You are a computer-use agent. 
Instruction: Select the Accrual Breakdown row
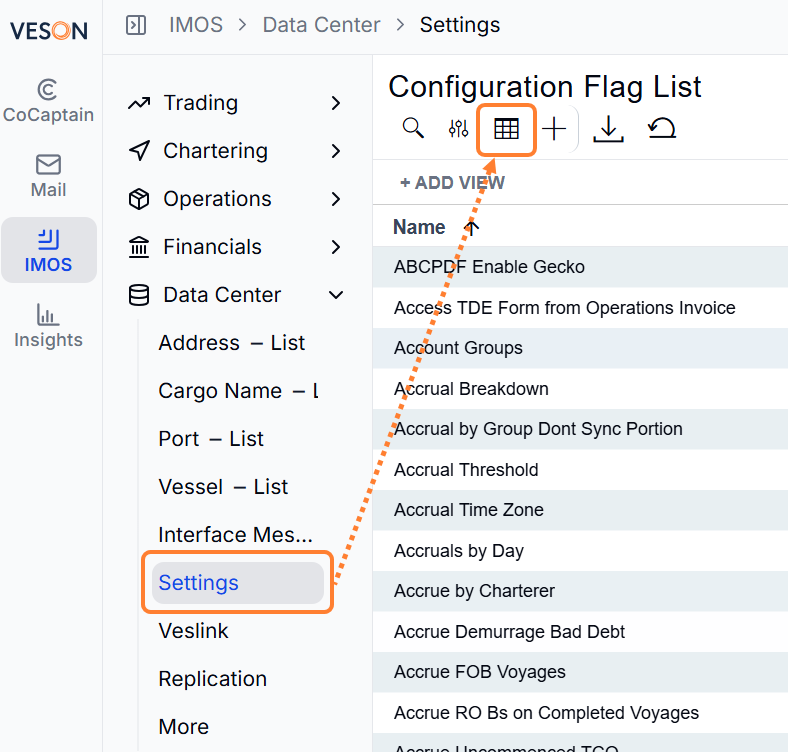(580, 389)
